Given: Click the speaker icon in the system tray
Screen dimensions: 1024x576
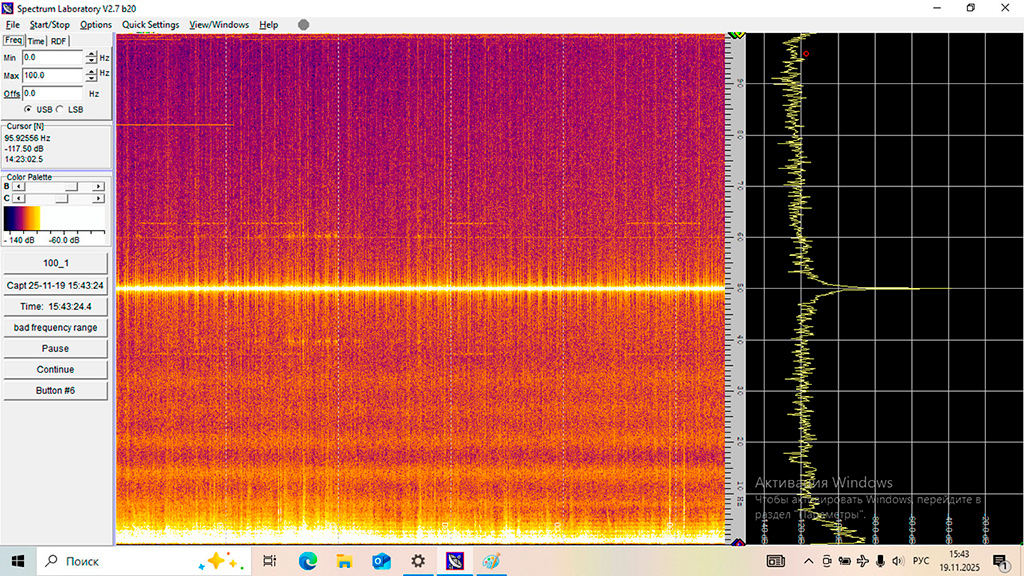Looking at the screenshot, I should coord(897,561).
